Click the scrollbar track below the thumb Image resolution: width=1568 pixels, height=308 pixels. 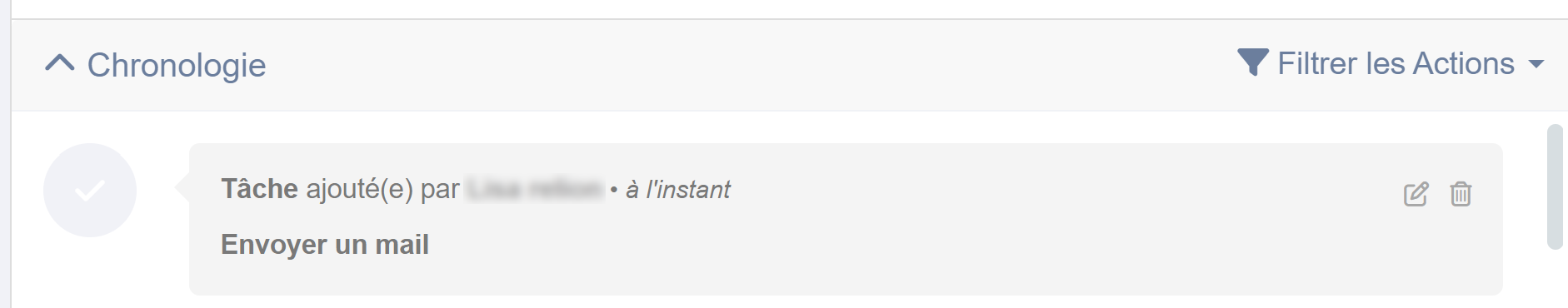(x=1555, y=279)
